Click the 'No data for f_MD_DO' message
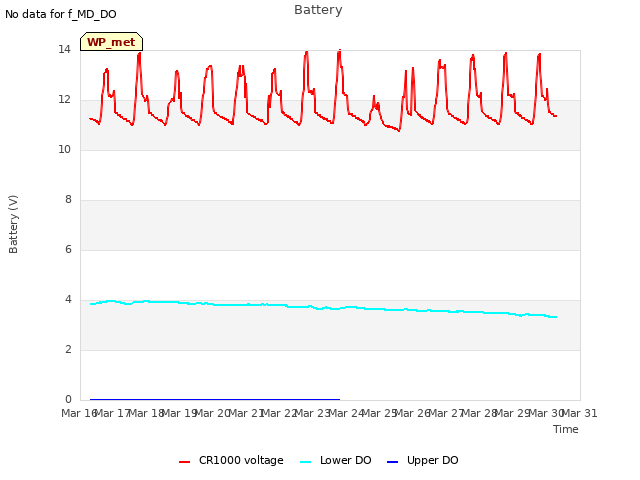Image resolution: width=640 pixels, height=480 pixels. click(61, 14)
